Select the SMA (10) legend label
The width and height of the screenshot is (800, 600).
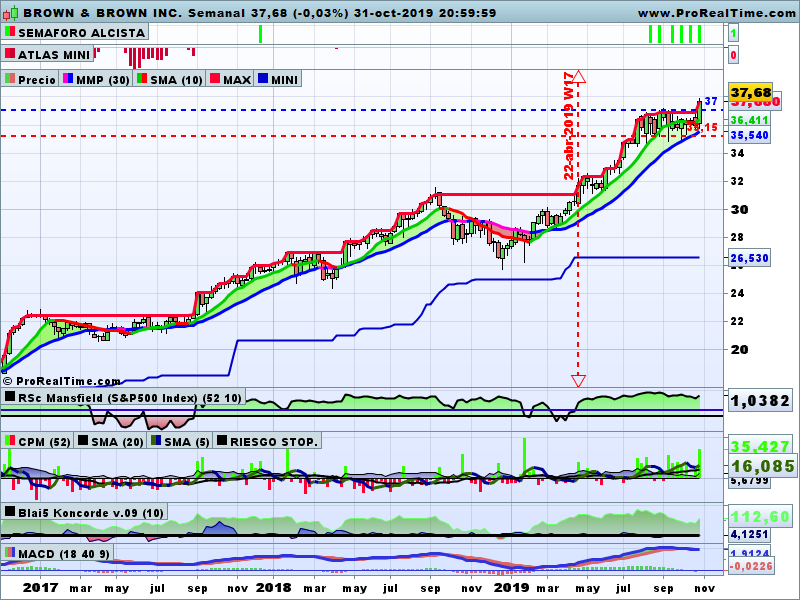tap(177, 80)
